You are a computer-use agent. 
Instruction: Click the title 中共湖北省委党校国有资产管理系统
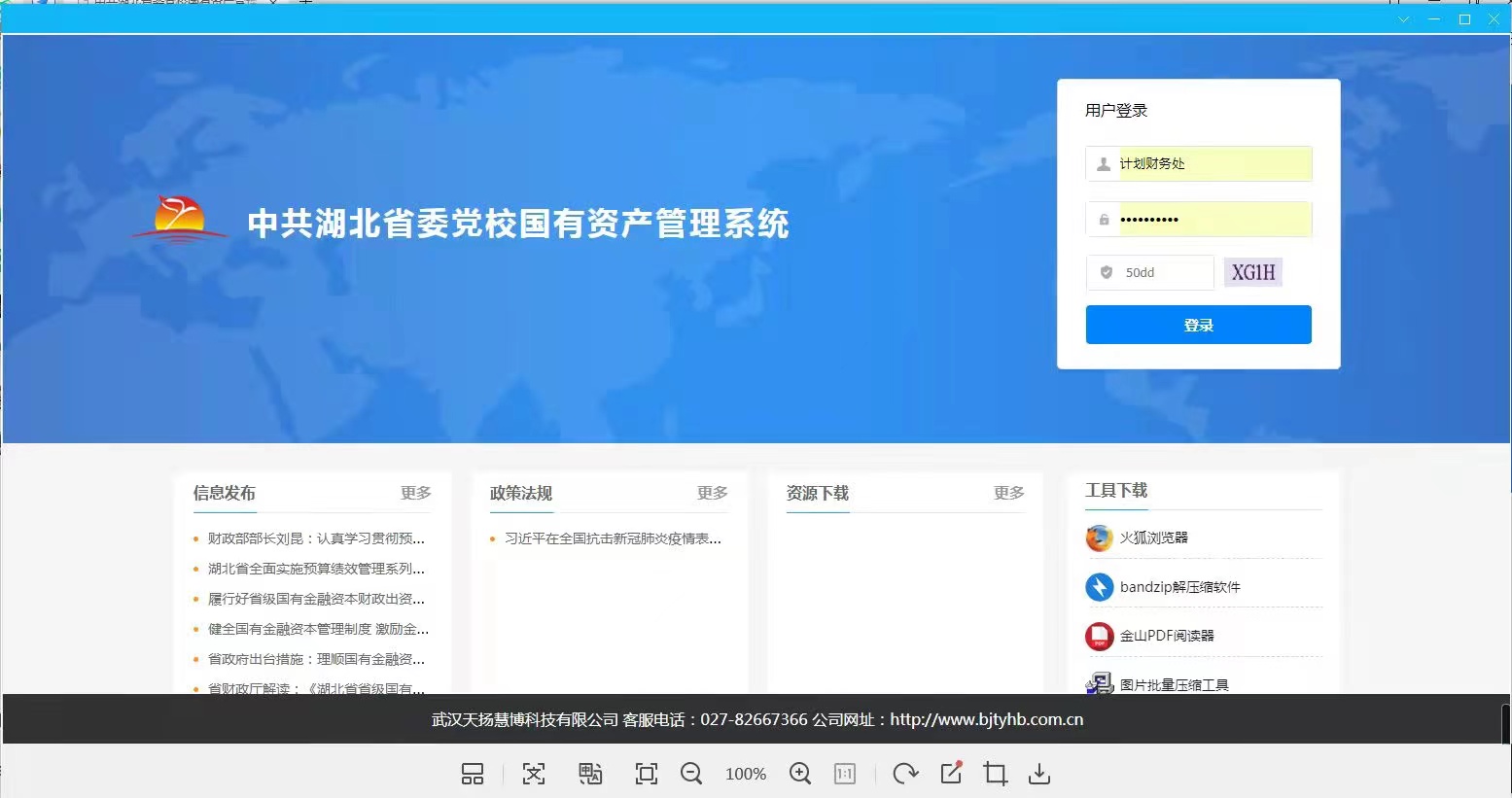tap(518, 223)
